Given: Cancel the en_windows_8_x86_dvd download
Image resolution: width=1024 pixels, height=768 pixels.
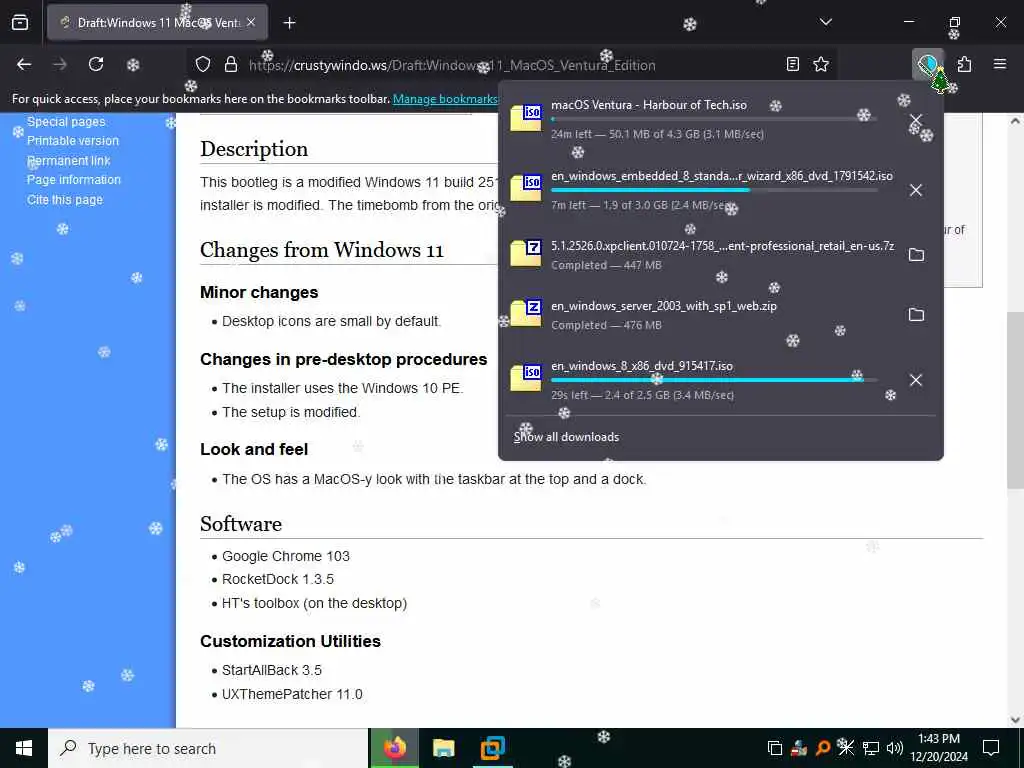Looking at the screenshot, I should pos(916,380).
